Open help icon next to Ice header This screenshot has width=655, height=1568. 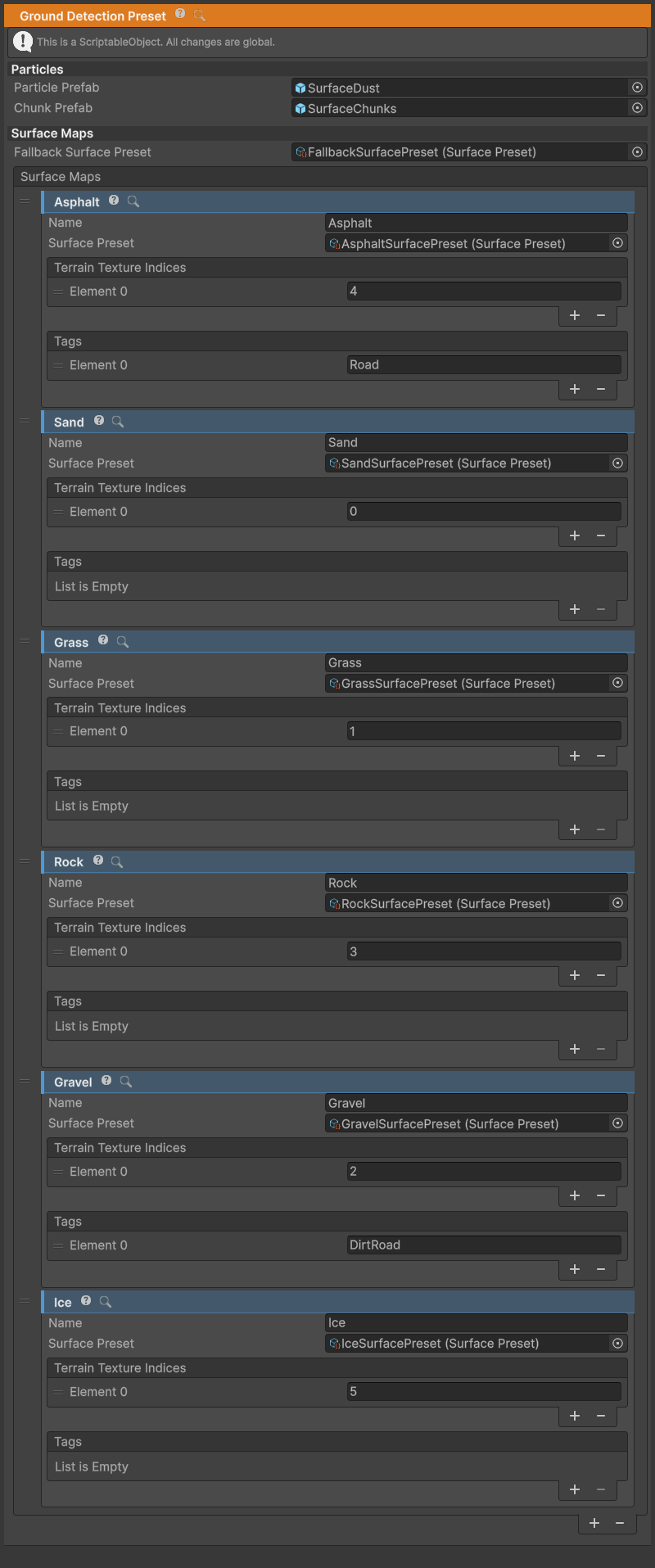pyautogui.click(x=86, y=1301)
